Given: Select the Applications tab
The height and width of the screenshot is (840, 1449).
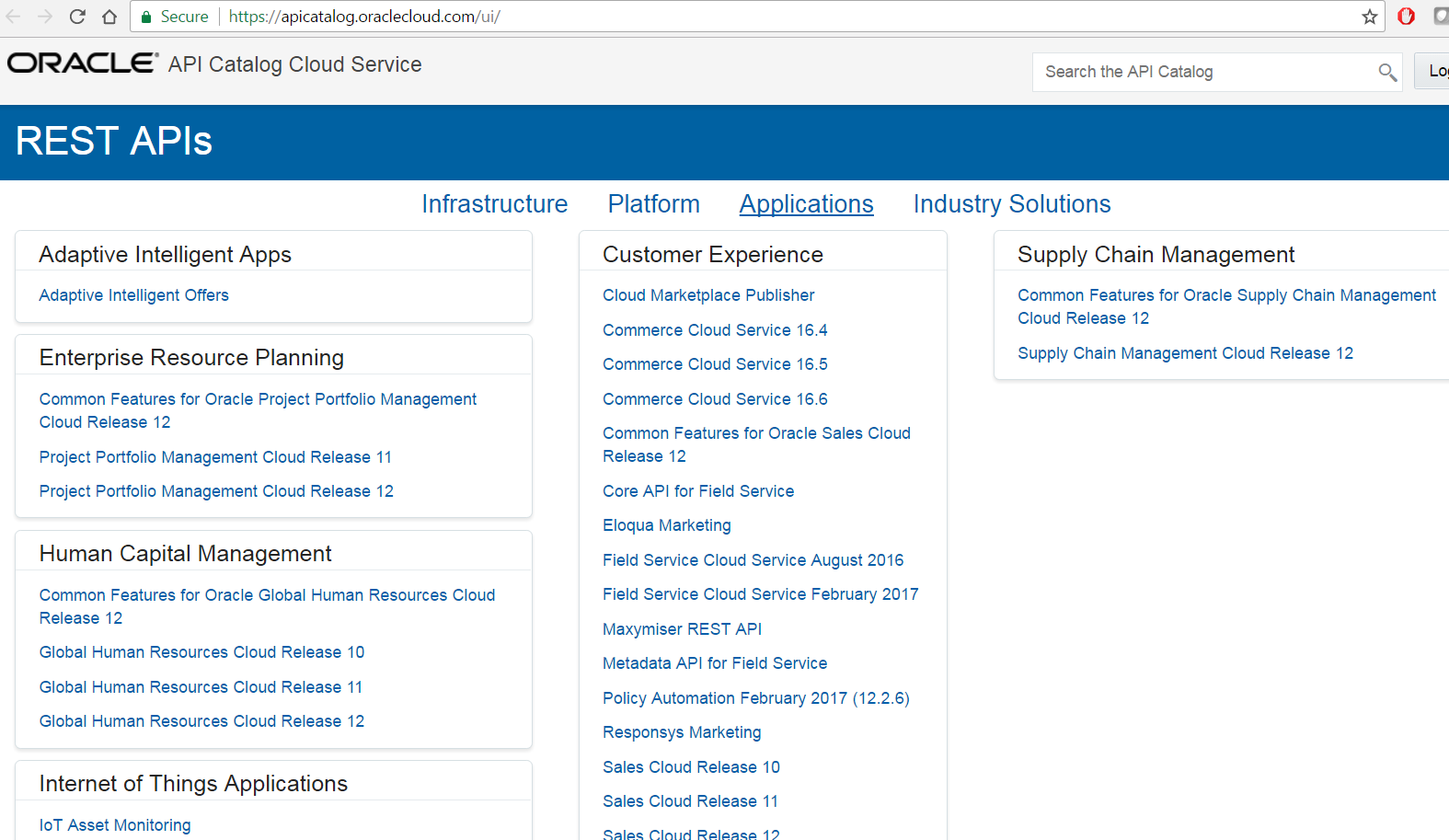Looking at the screenshot, I should [807, 204].
